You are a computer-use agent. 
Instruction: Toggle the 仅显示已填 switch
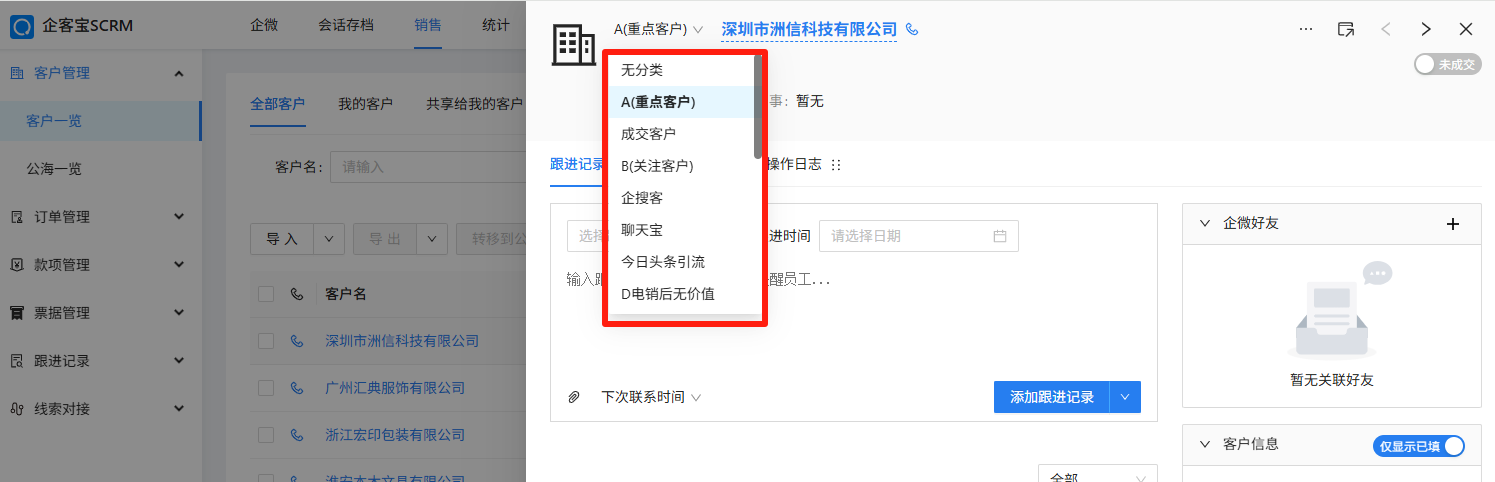1418,446
